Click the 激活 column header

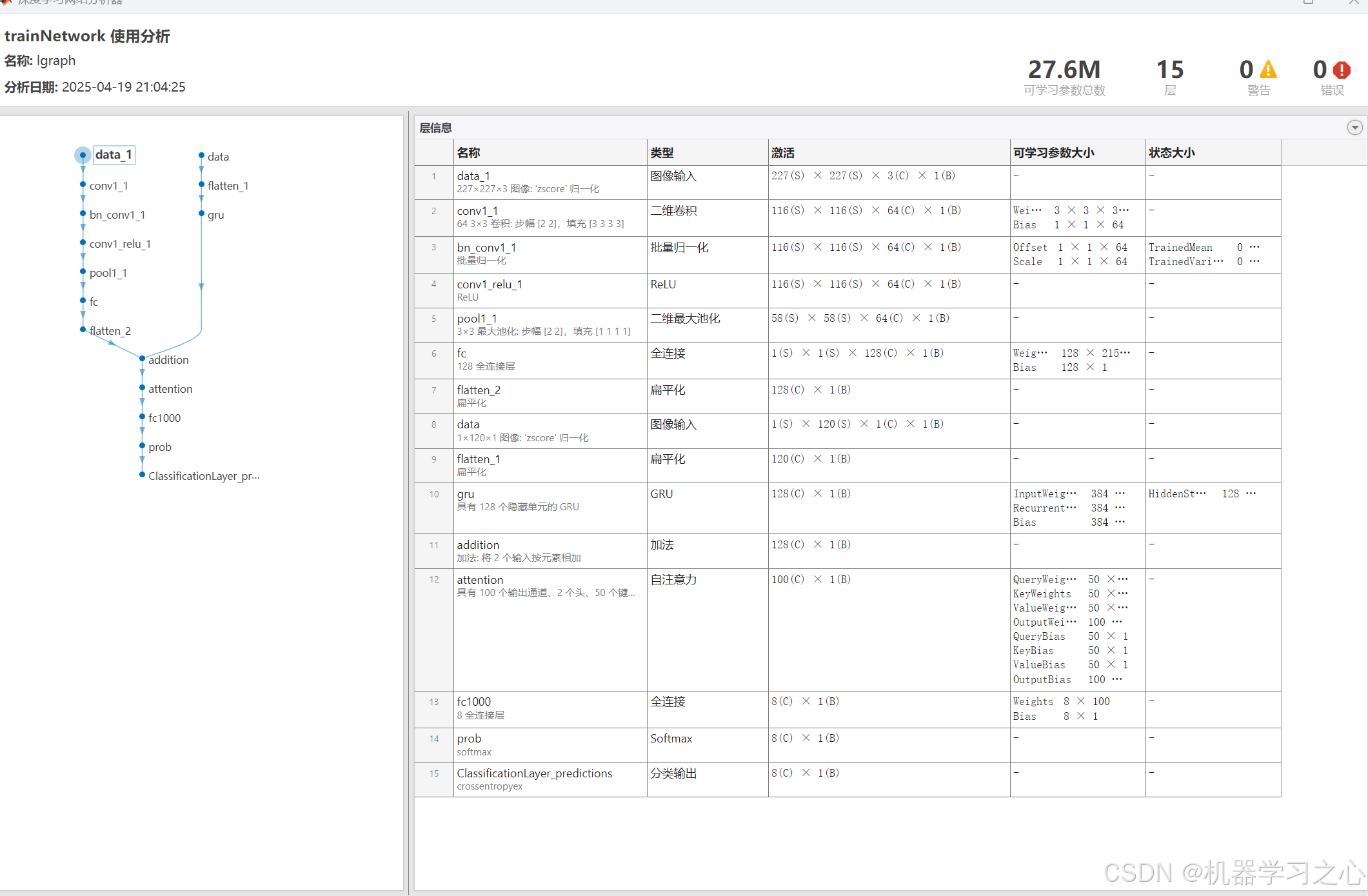click(782, 153)
